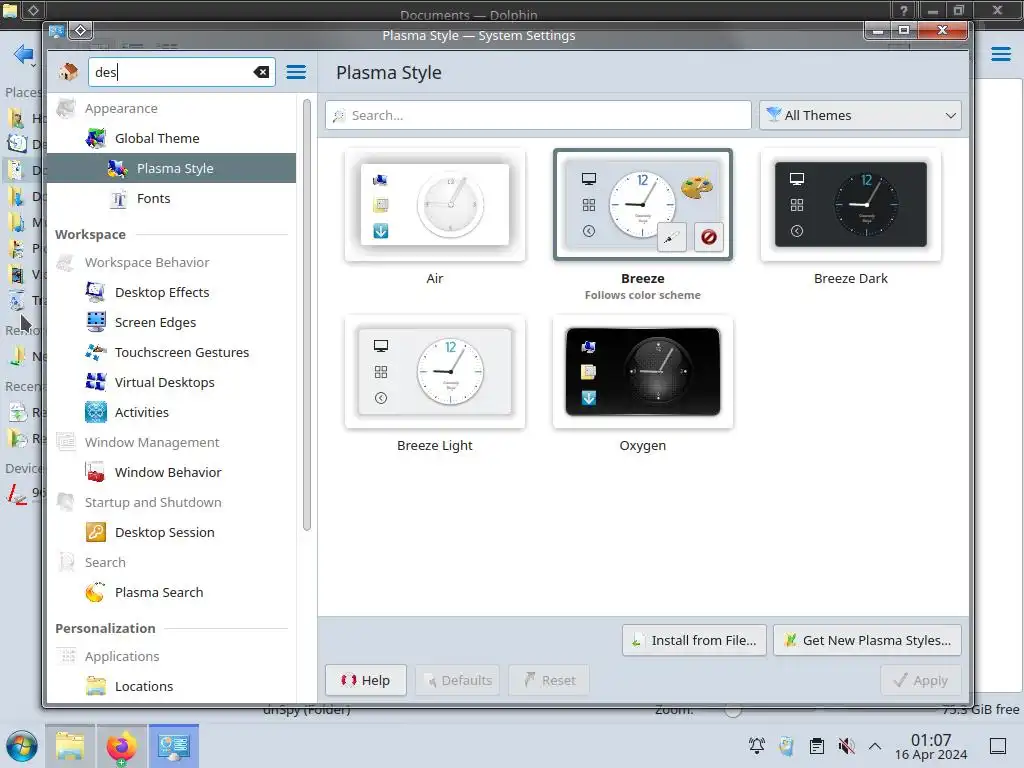Viewport: 1024px width, 768px height.
Task: Click the Help button
Action: coord(366,680)
